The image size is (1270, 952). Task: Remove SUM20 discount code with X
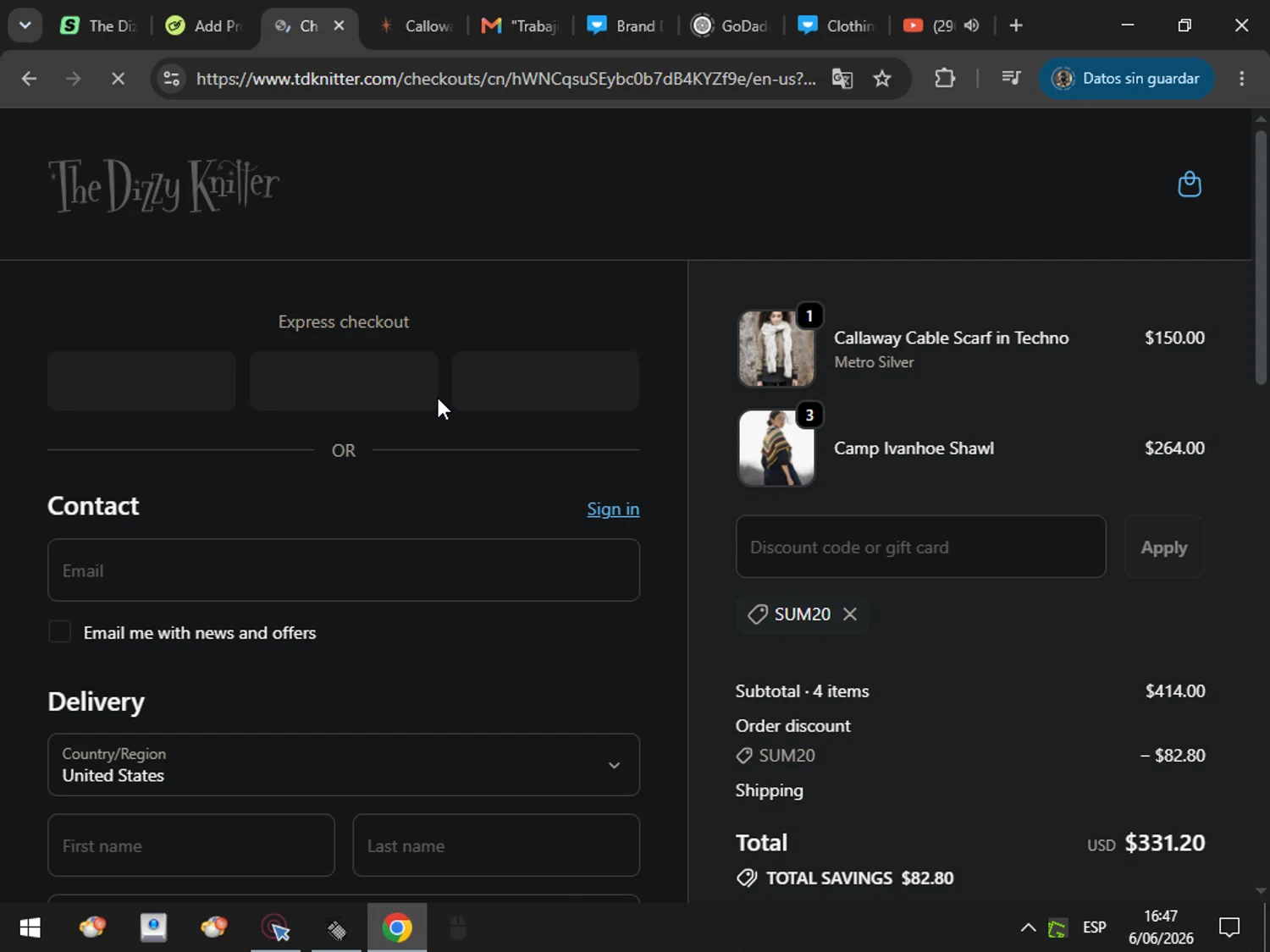tap(850, 614)
